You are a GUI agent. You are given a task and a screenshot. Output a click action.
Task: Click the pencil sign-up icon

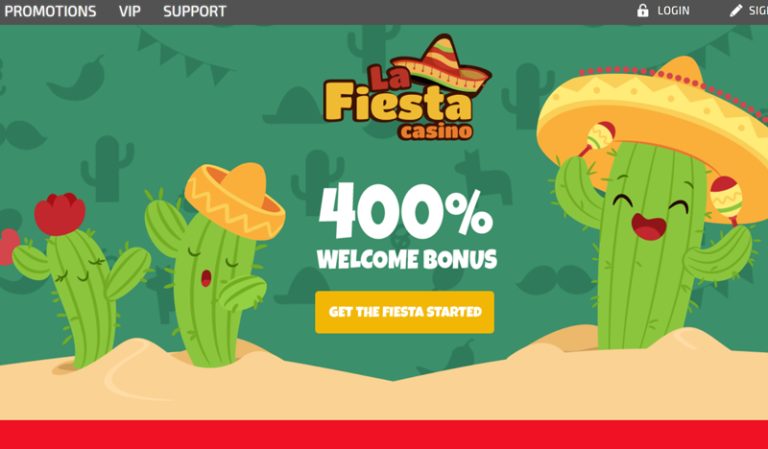pyautogui.click(x=736, y=11)
